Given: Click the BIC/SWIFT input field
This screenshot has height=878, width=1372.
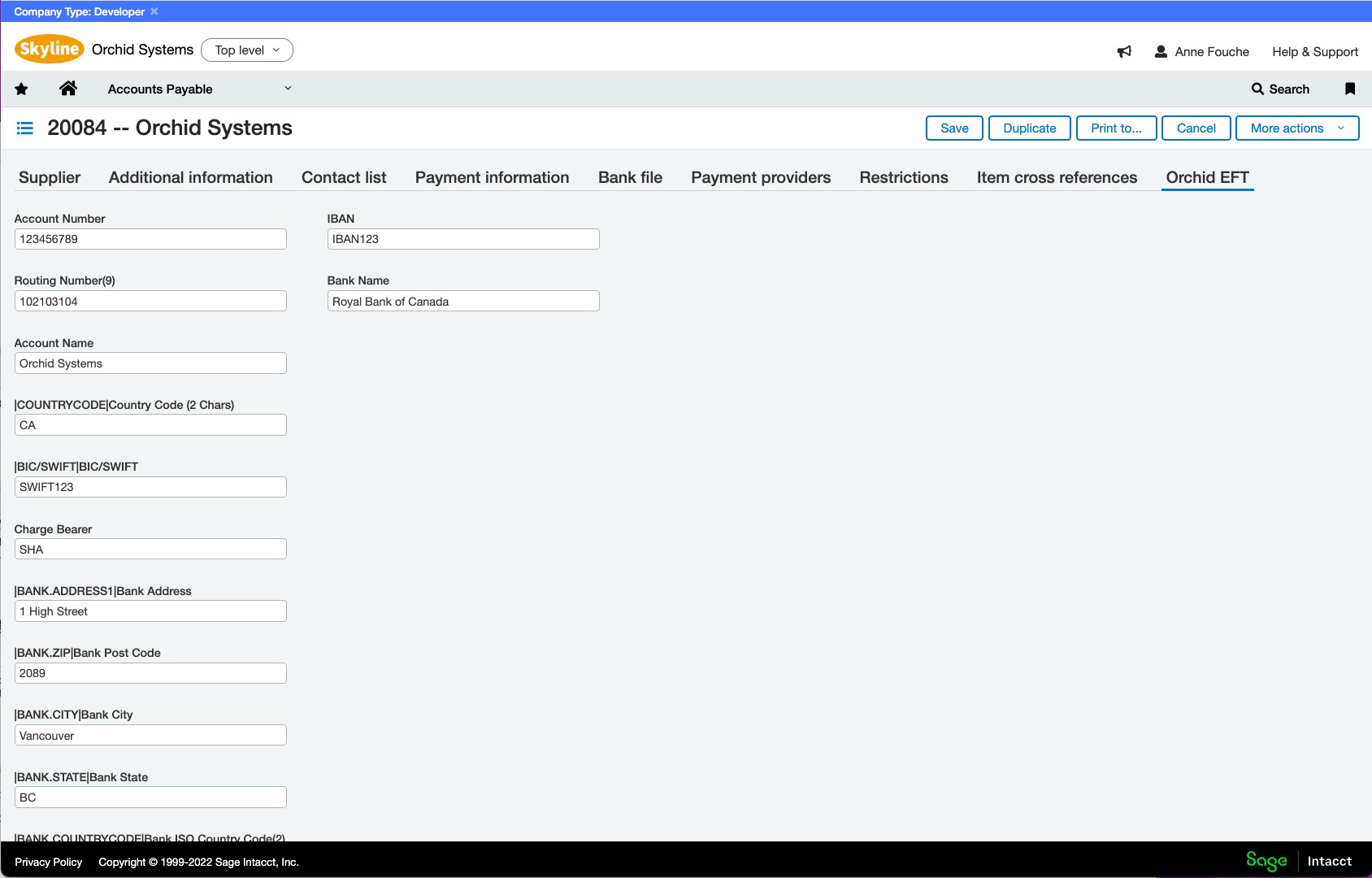Looking at the screenshot, I should click(150, 487).
